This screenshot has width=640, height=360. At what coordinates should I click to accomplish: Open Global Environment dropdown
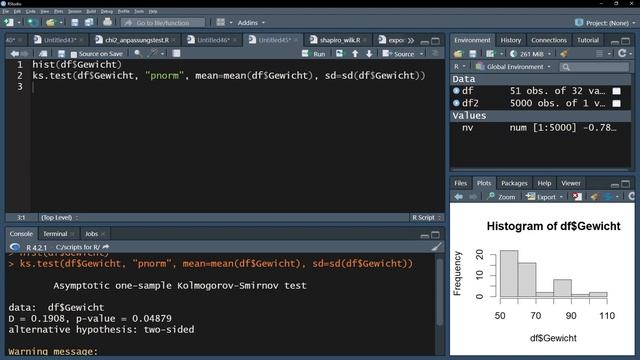[513, 67]
